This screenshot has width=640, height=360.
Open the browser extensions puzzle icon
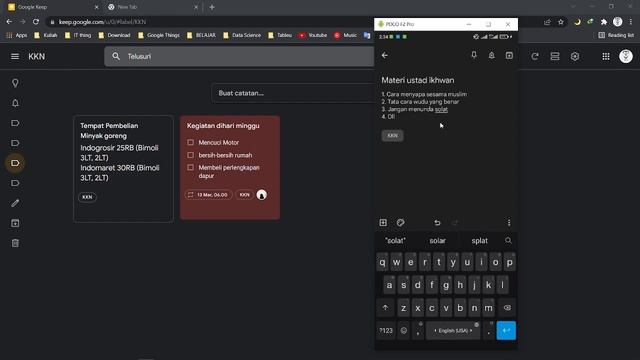point(604,22)
